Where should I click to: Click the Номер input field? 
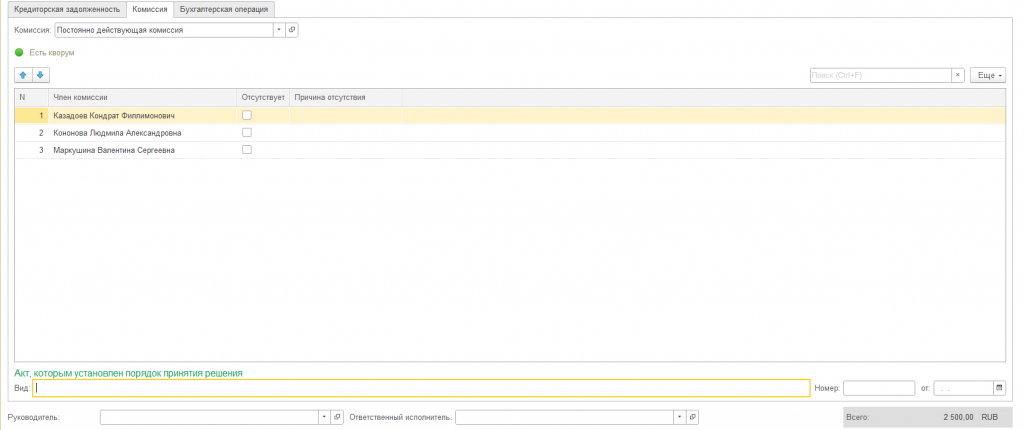coord(879,388)
